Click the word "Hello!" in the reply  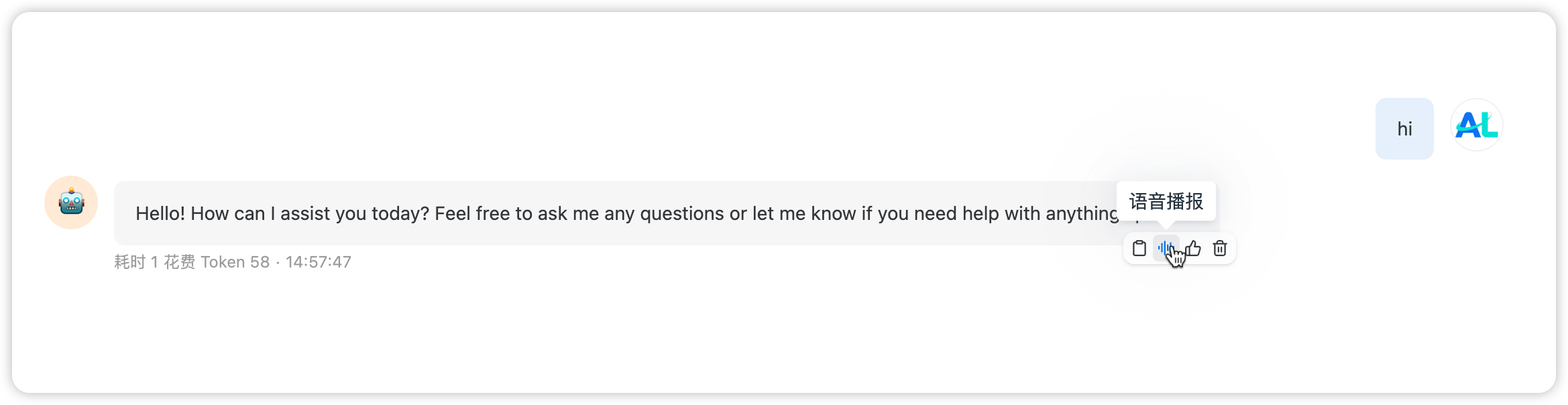pos(160,214)
